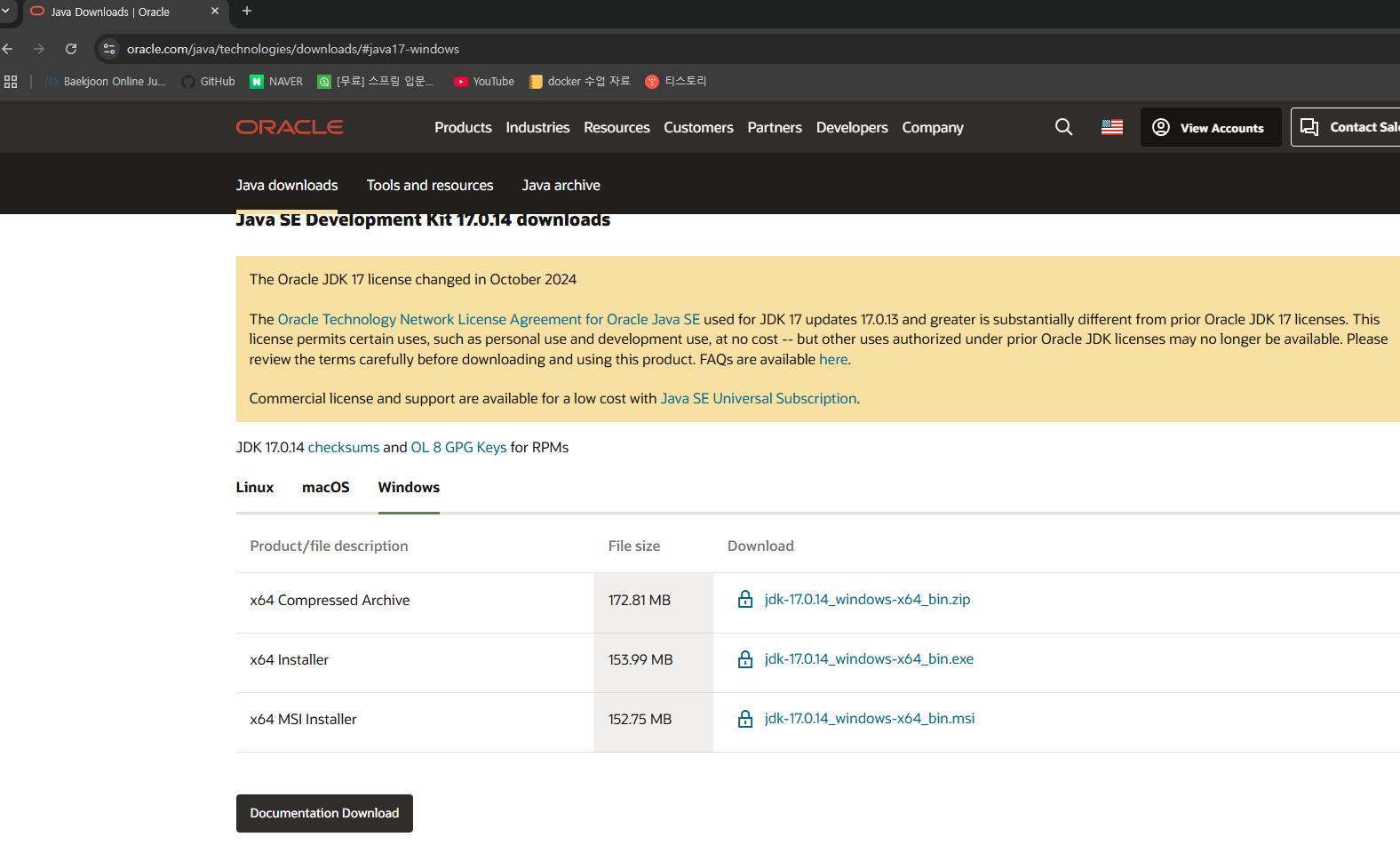Open the [무료] 스프링 입문 bookmark
This screenshot has width=1400, height=853.
click(x=376, y=81)
